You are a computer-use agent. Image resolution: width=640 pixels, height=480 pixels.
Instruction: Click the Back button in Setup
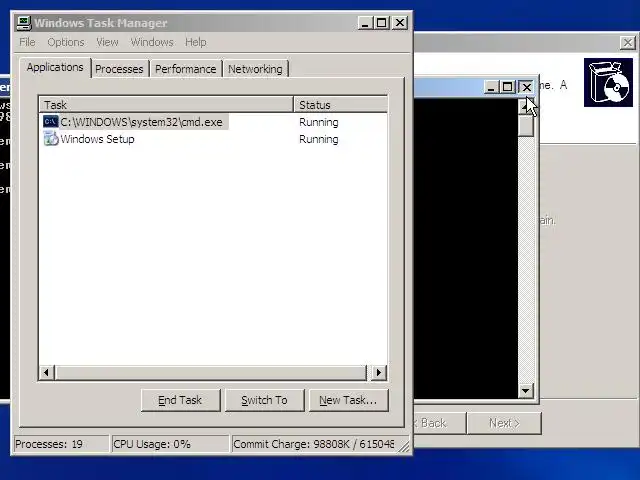click(439, 423)
